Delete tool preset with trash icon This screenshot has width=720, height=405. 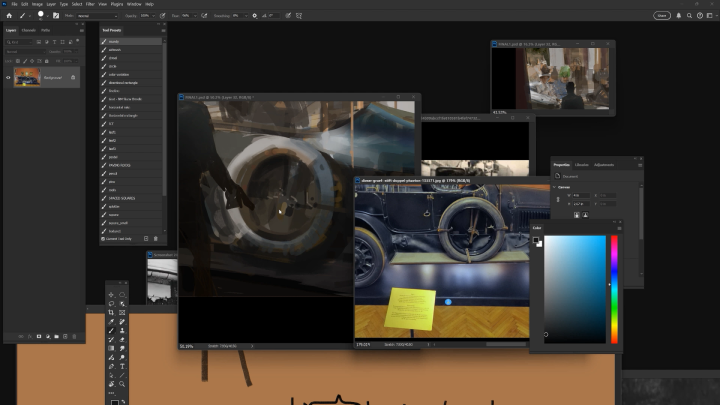click(156, 239)
